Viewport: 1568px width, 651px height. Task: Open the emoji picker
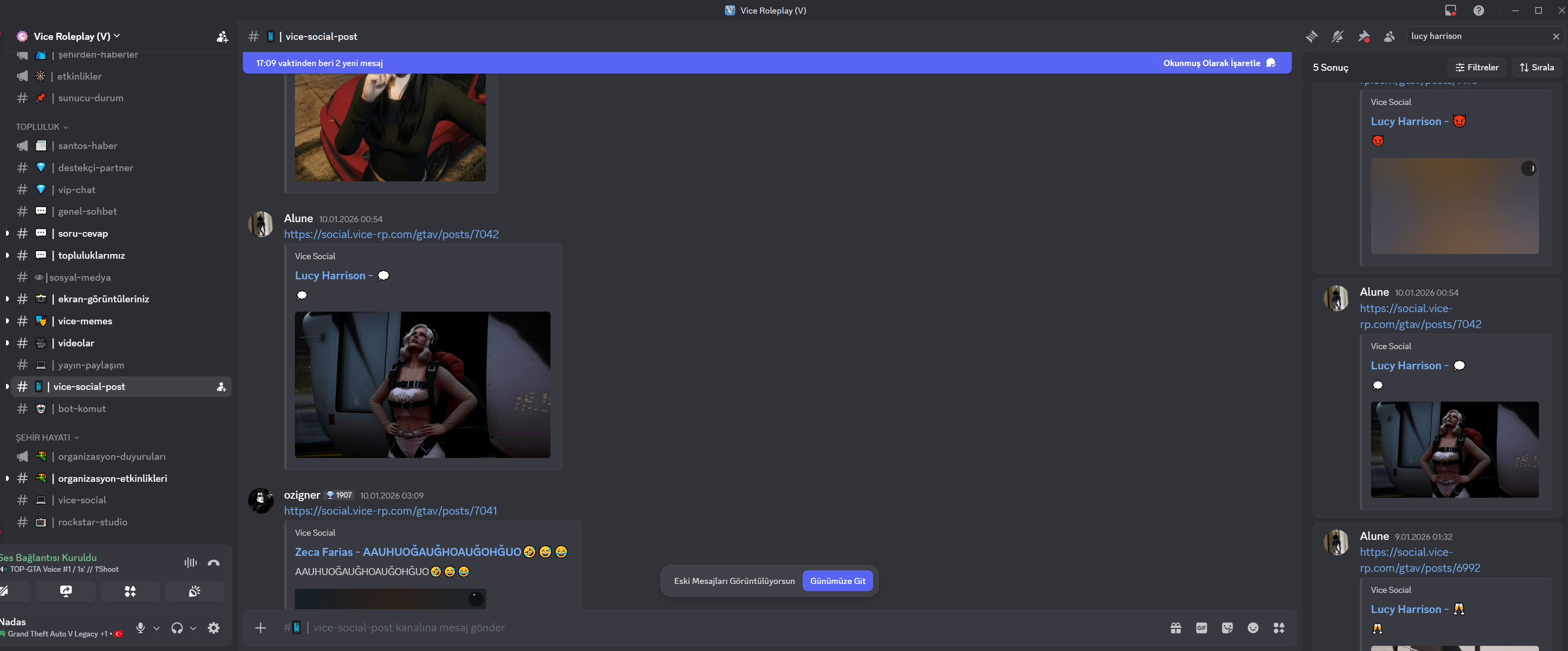click(1253, 628)
